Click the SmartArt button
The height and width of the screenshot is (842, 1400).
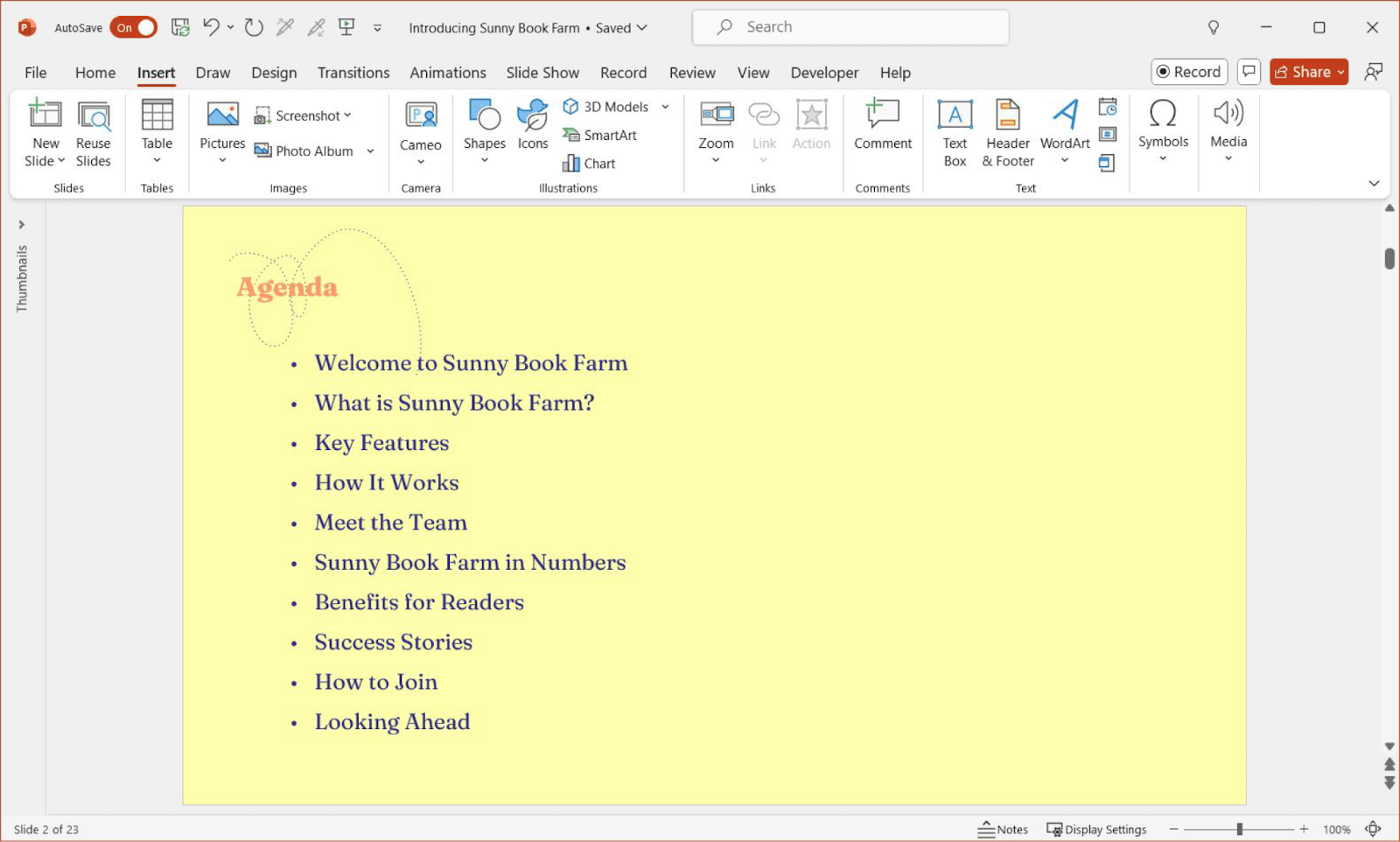click(600, 135)
